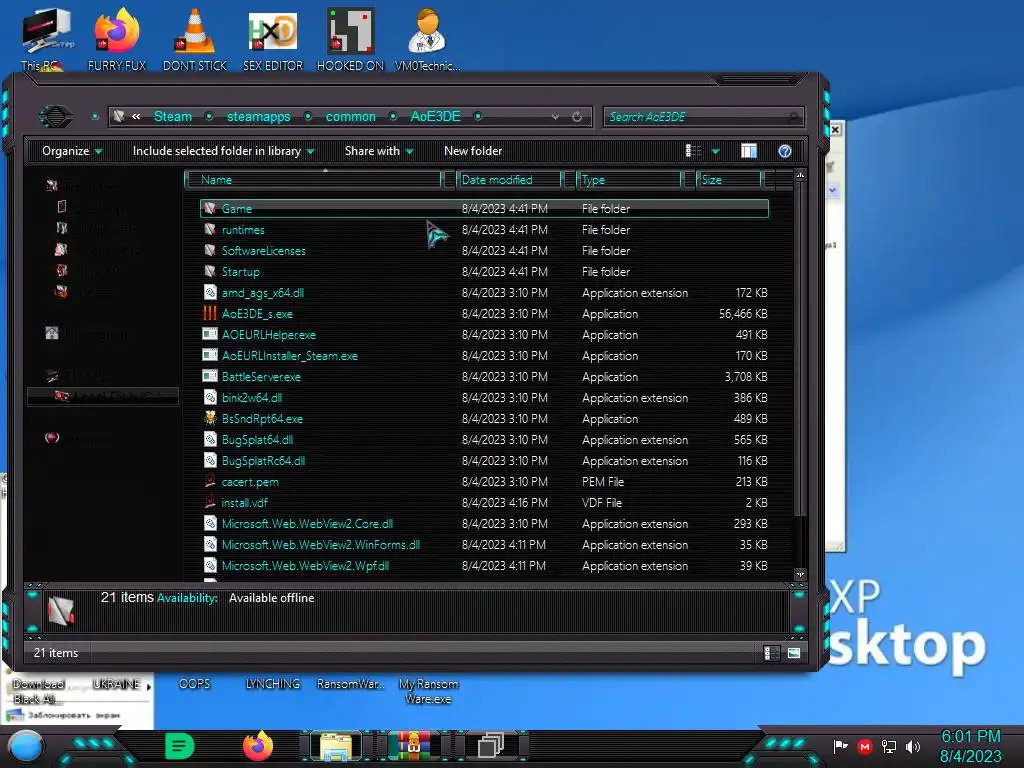Open the HOOKED ON desktop icon
1024x768 pixels.
[x=351, y=39]
